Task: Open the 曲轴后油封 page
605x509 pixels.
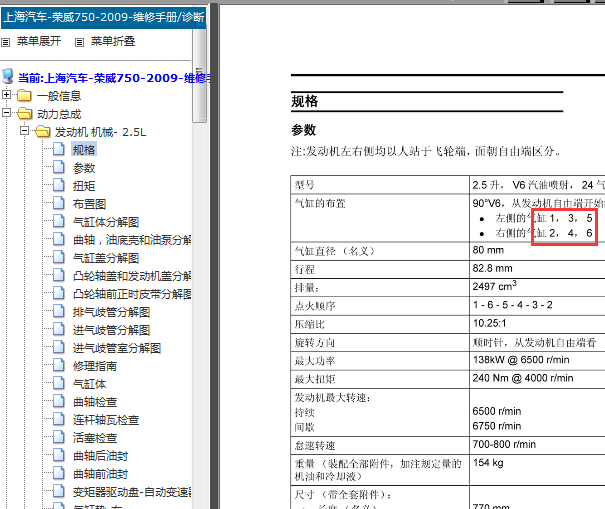Action: [100, 456]
